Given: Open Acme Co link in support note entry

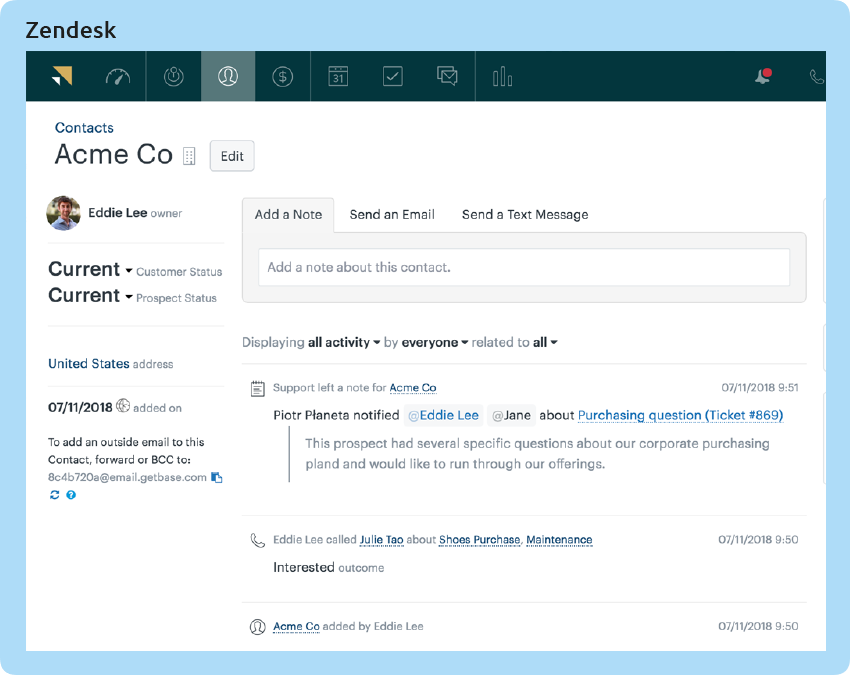Looking at the screenshot, I should pos(413,388).
